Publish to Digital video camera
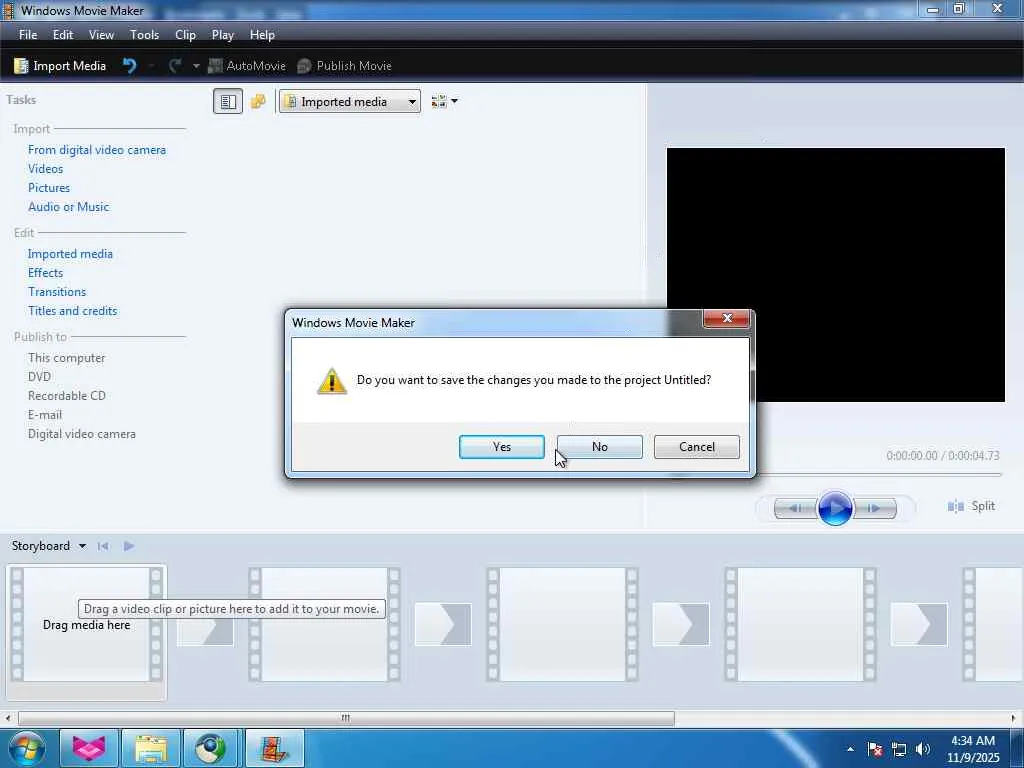 82,434
